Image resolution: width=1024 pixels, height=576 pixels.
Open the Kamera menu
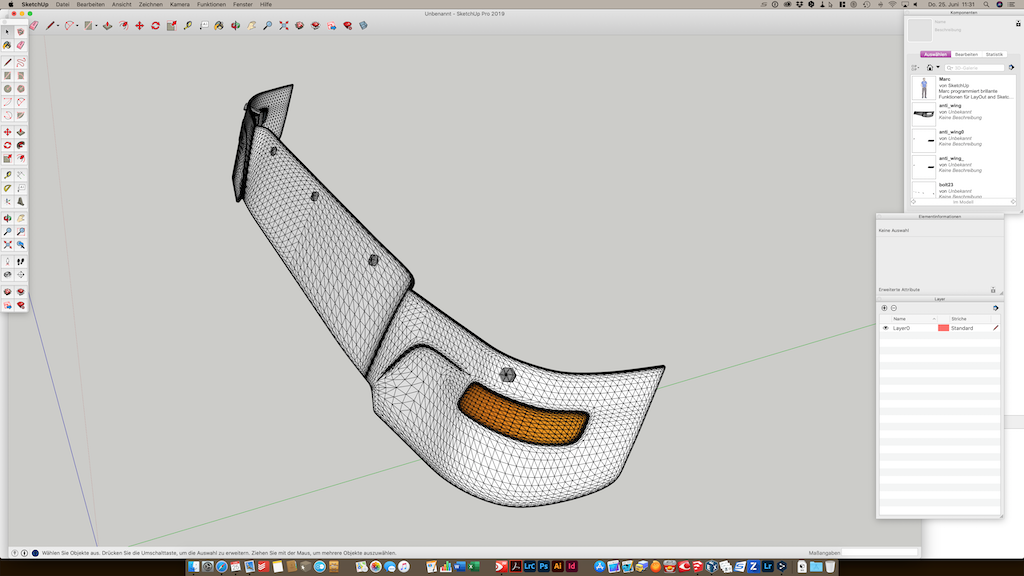[x=179, y=4]
